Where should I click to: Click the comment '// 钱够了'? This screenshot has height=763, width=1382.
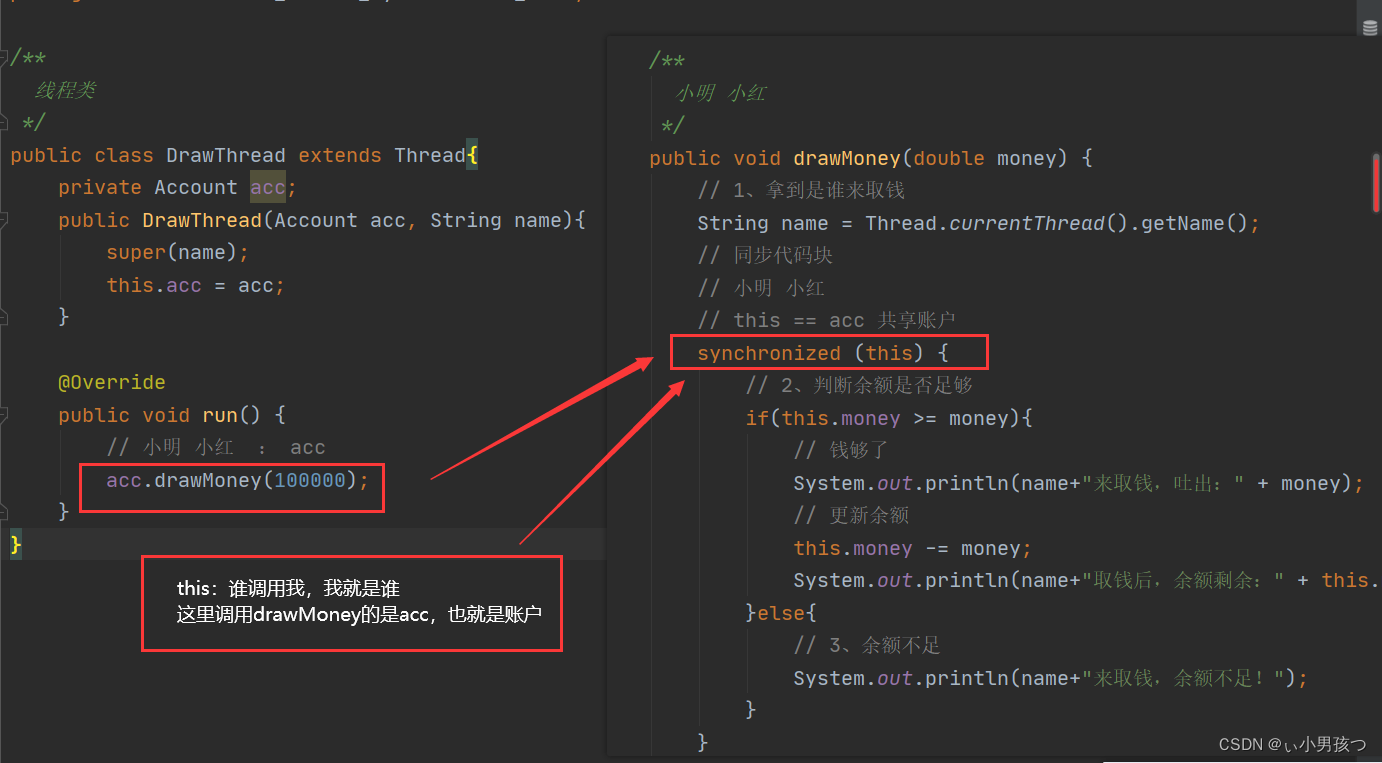(841, 450)
